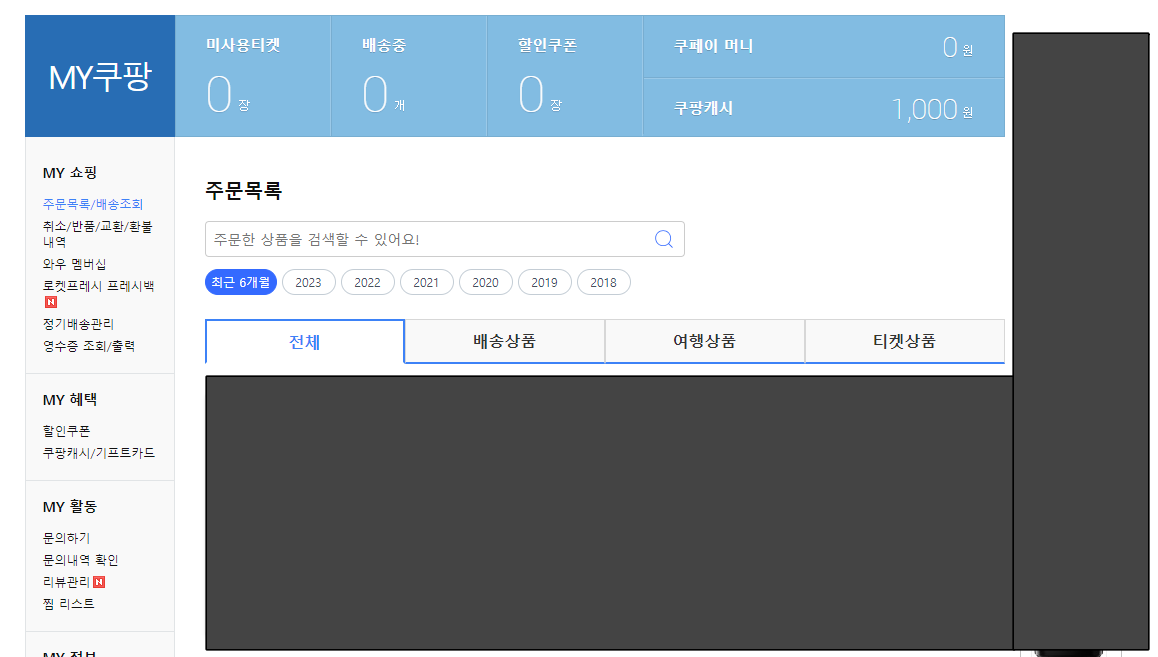Viewport: 1158px width, 657px height.
Task: Open 미사용티켓 count tile
Action: 253,76
